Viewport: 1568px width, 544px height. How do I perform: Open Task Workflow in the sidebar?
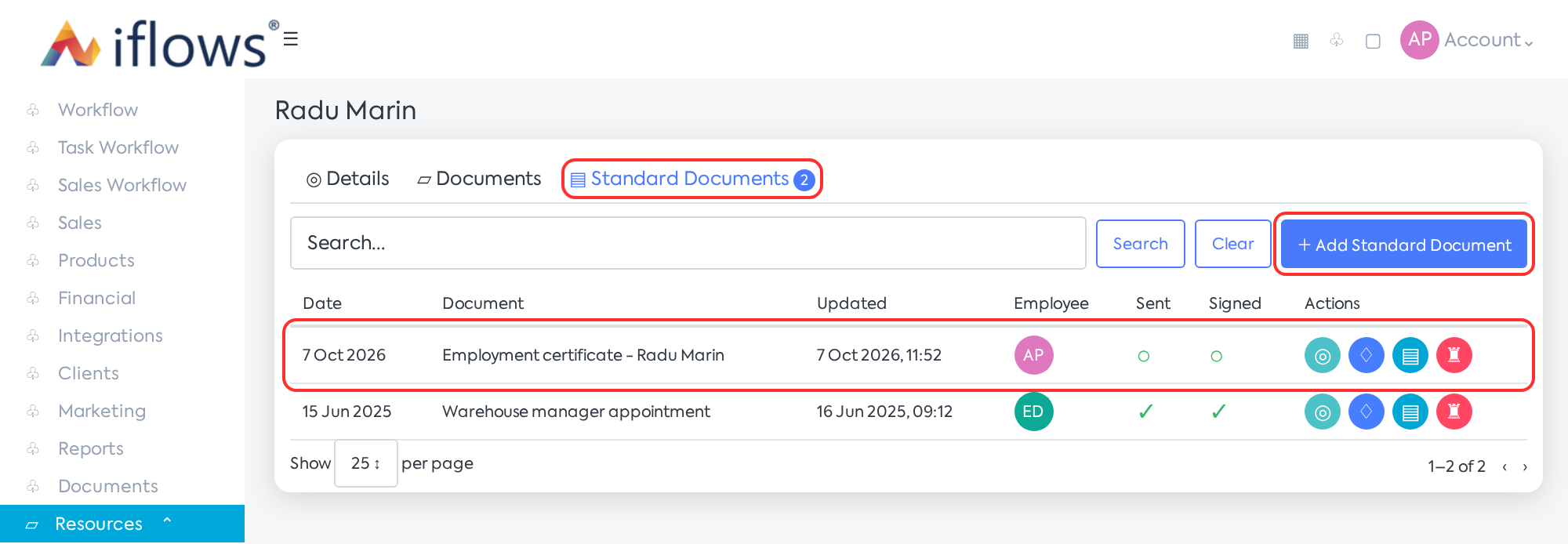tap(118, 147)
